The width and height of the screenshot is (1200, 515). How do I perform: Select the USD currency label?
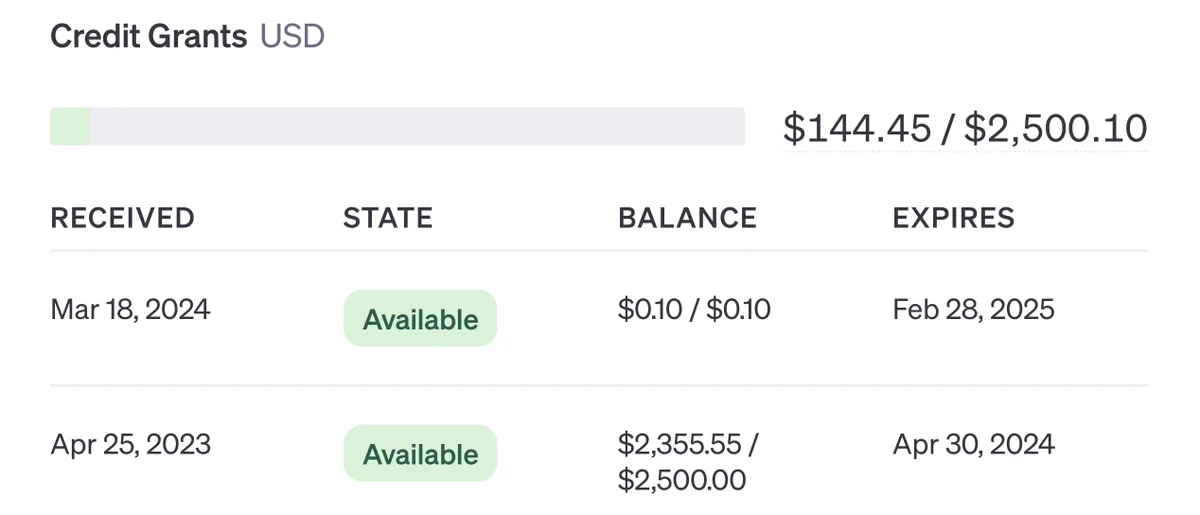(x=292, y=37)
